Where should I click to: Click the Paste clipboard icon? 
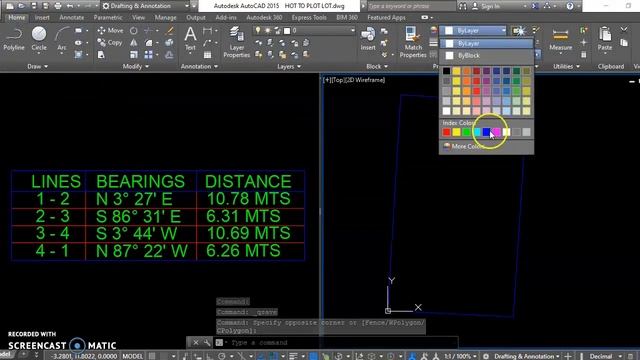(x=604, y=39)
